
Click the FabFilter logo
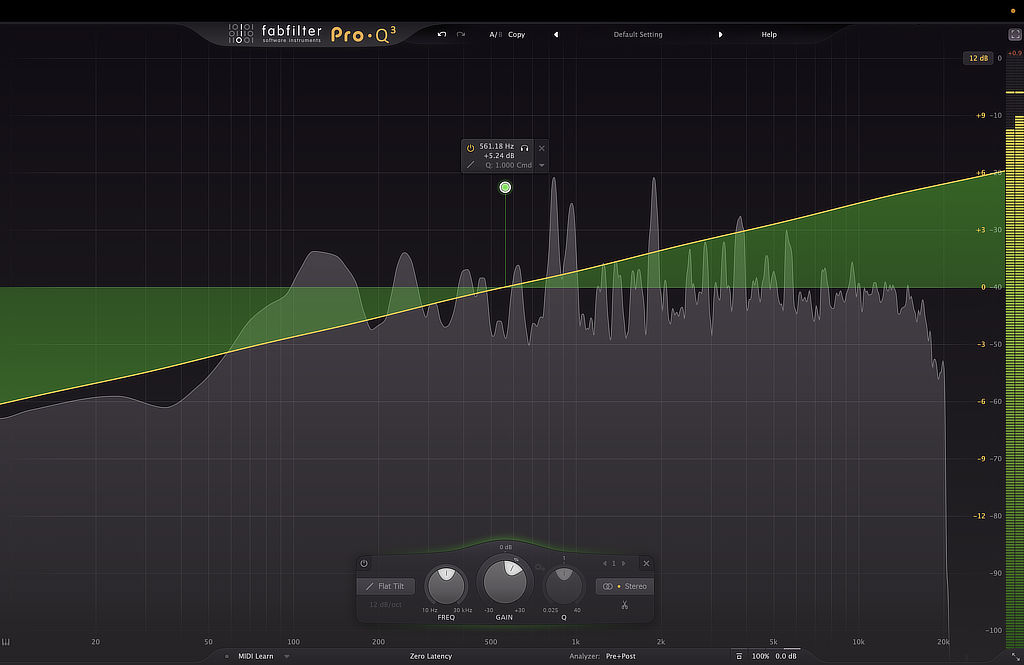tap(291, 32)
